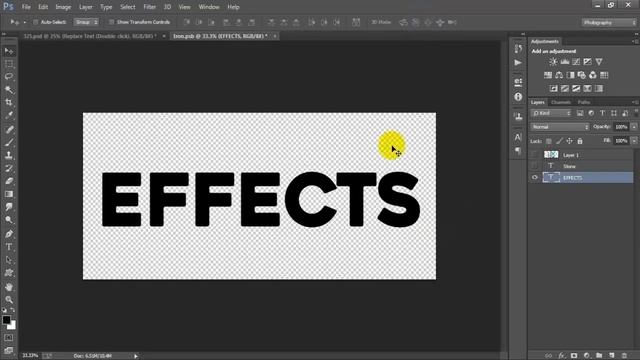Open the File menu

point(26,7)
